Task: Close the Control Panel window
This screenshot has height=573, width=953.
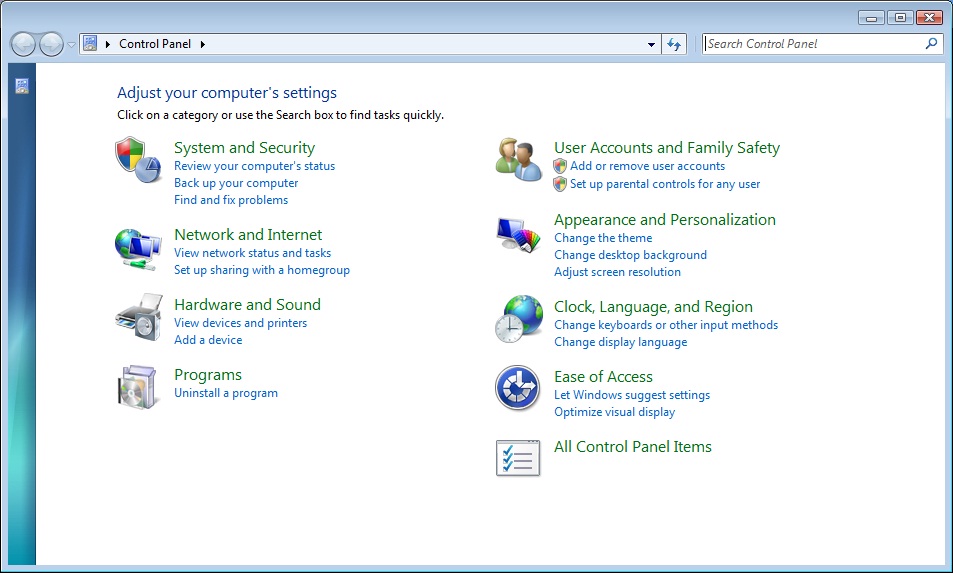Action: tap(929, 18)
